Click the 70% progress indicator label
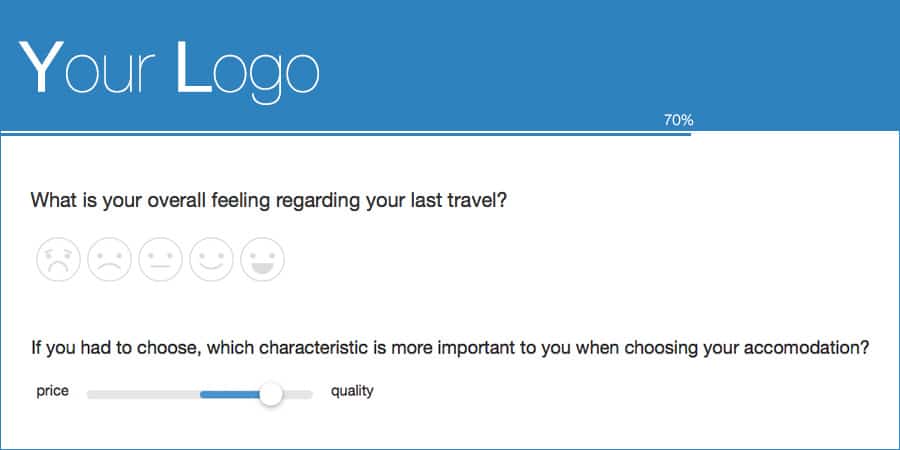Image resolution: width=900 pixels, height=450 pixels. pyautogui.click(x=678, y=120)
